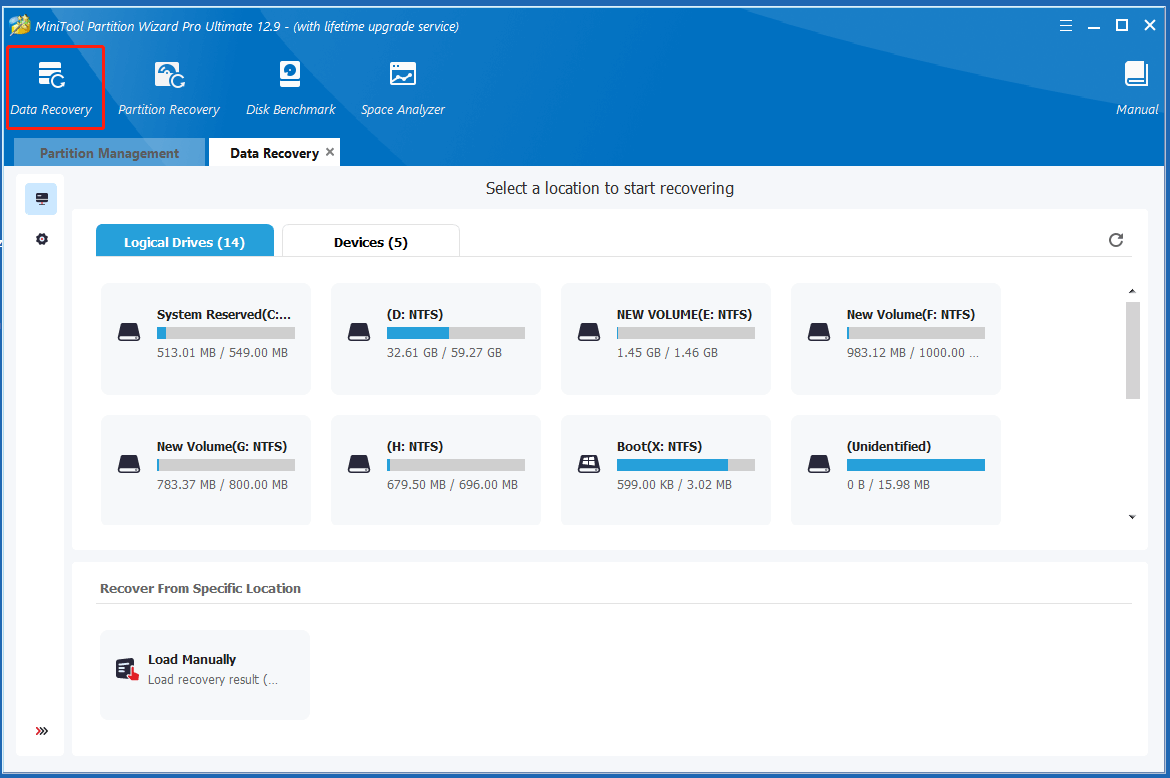1170x778 pixels.
Task: Close the Data Recovery tab
Action: 330,151
